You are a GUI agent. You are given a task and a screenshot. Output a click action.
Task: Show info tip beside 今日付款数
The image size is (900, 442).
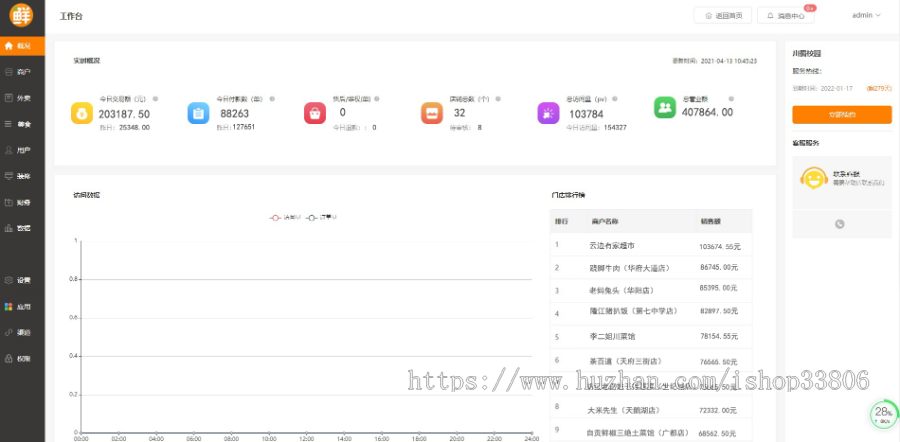pyautogui.click(x=272, y=99)
